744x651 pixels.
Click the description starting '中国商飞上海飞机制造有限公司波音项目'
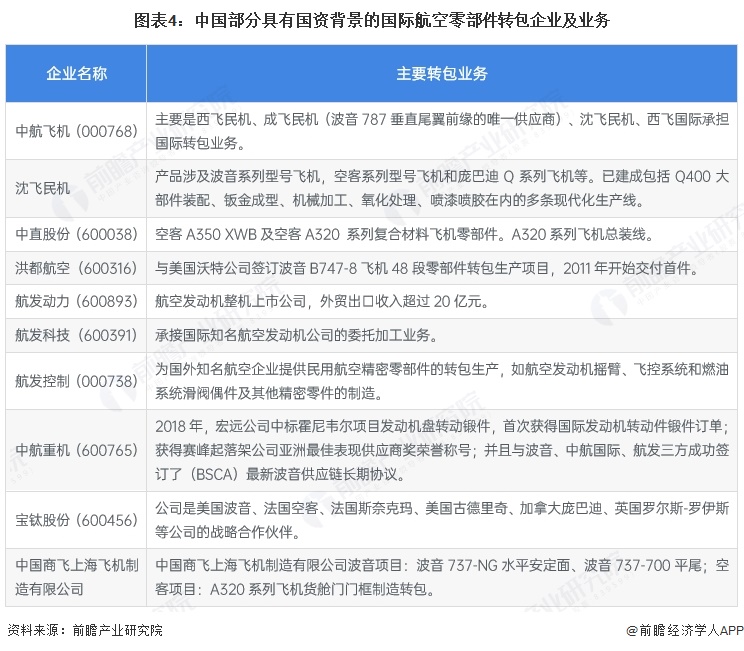(x=442, y=577)
